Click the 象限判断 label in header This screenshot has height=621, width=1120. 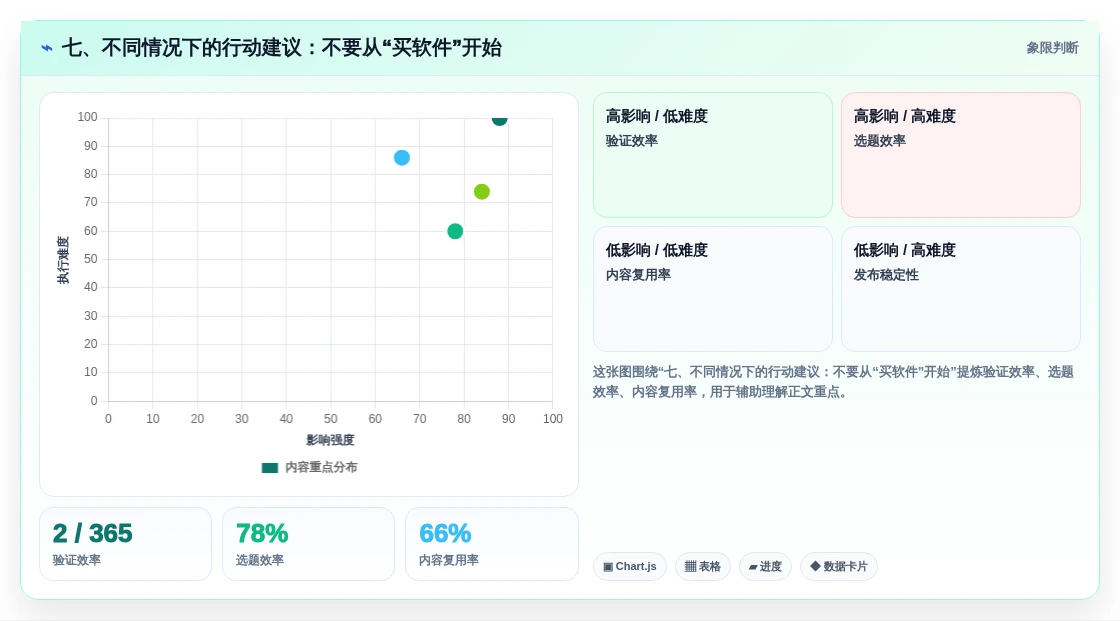(1052, 48)
